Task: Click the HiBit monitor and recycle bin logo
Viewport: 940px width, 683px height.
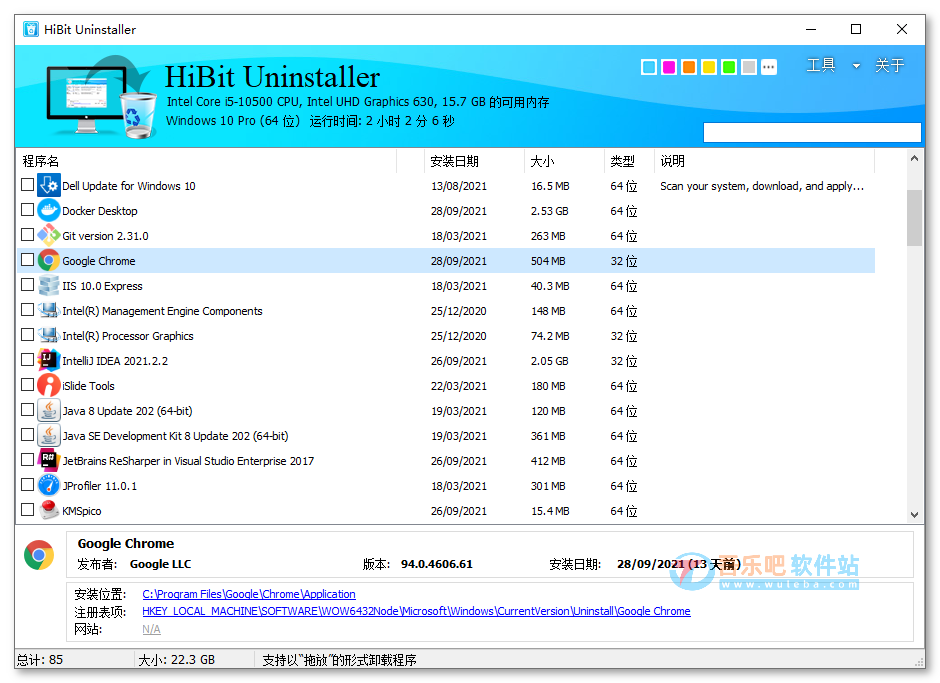Action: (x=100, y=98)
